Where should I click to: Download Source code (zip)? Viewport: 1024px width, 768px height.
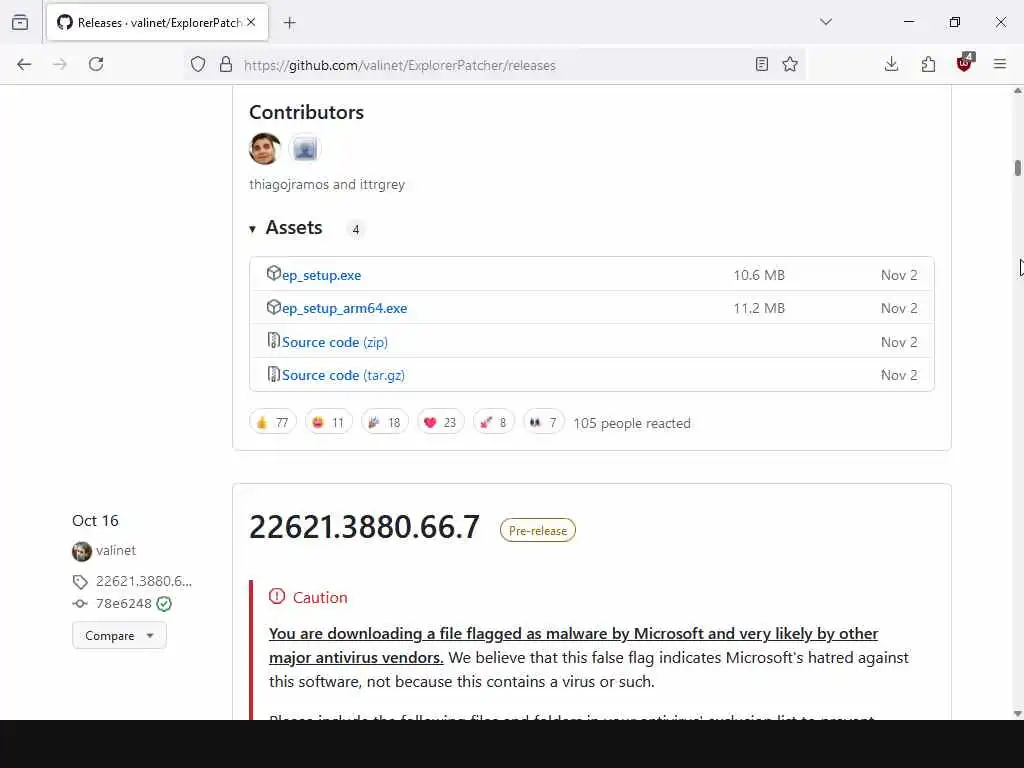(335, 342)
